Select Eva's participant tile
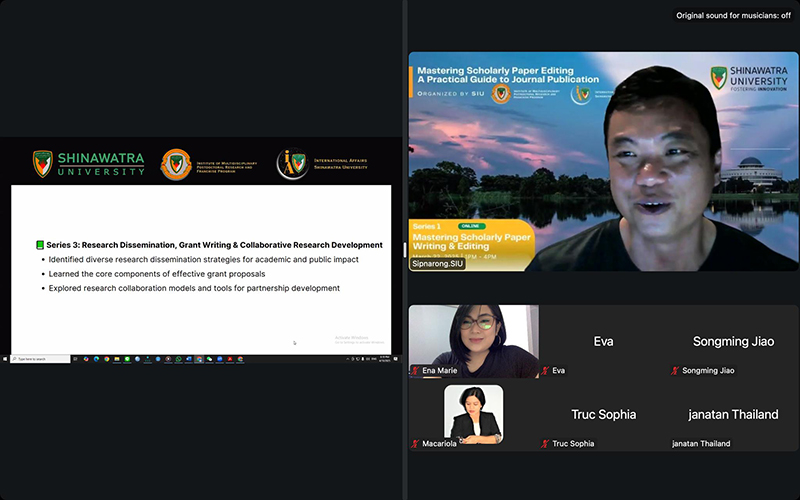 pyautogui.click(x=604, y=341)
